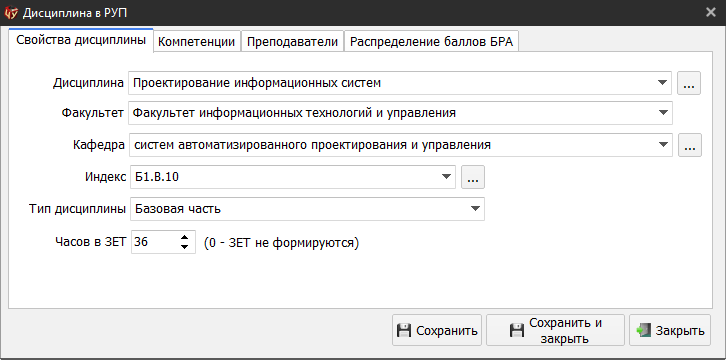Click the application logo in title bar
The width and height of the screenshot is (726, 360).
(x=11, y=12)
